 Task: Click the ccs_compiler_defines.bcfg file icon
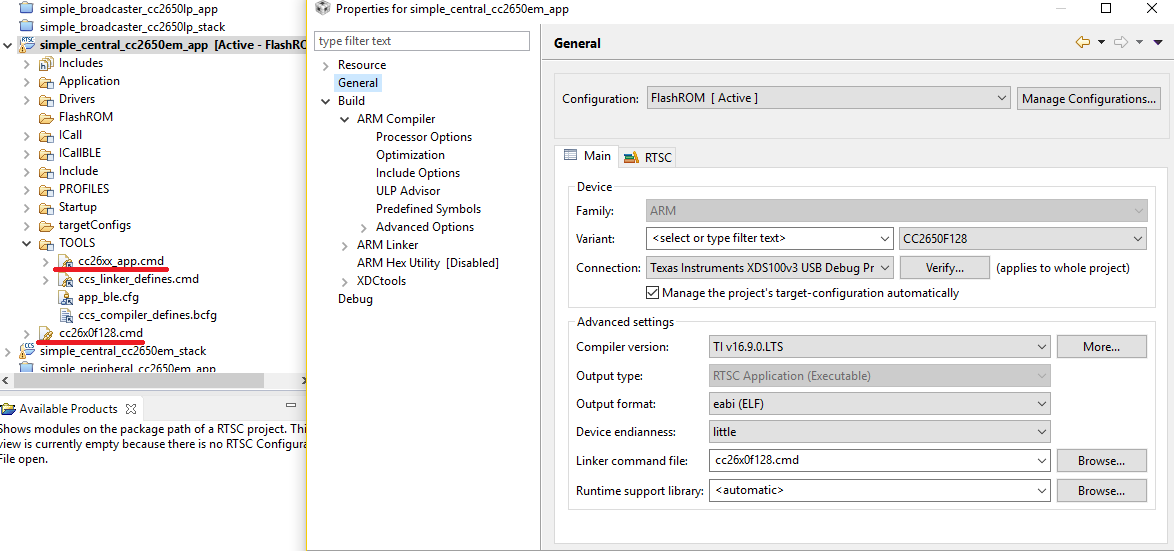pyautogui.click(x=65, y=315)
